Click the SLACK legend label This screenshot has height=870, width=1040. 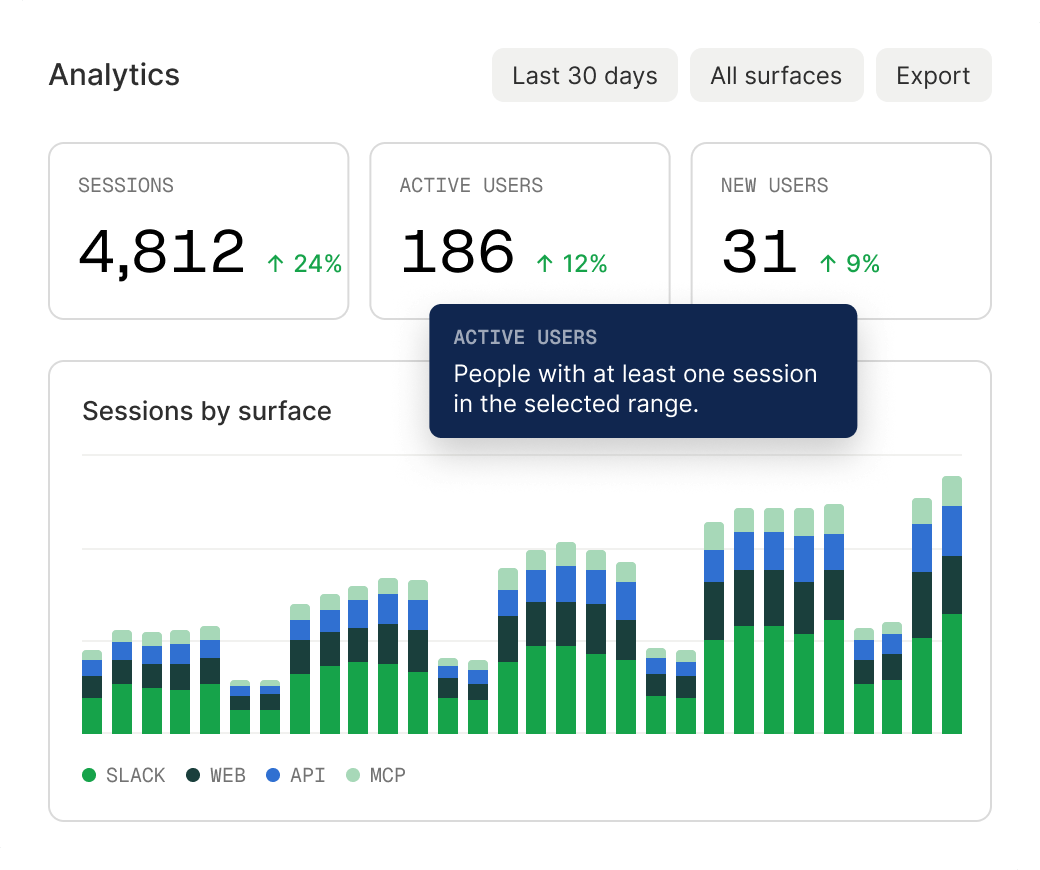(x=135, y=775)
